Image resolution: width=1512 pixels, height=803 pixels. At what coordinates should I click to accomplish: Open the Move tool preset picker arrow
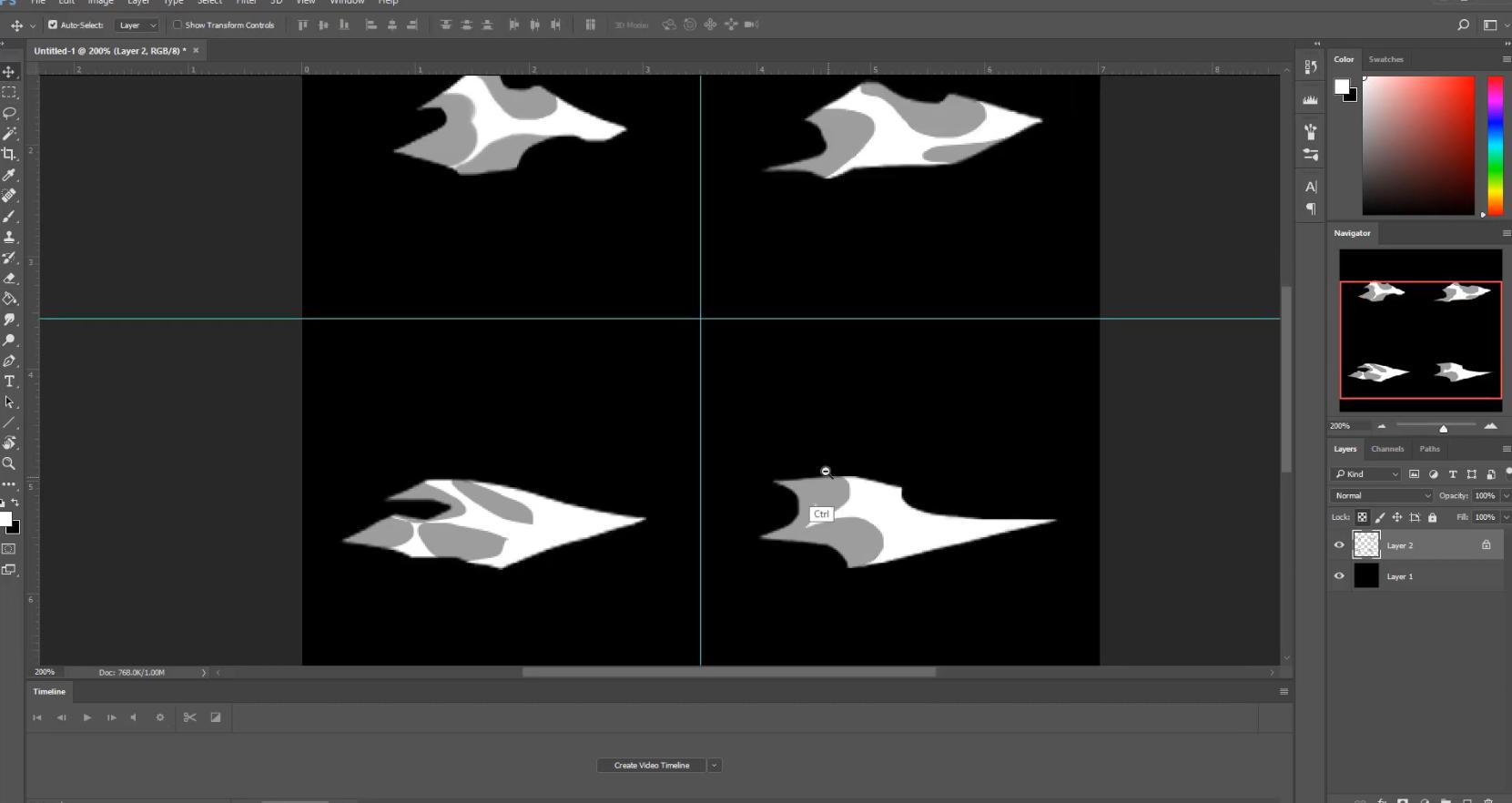[33, 25]
